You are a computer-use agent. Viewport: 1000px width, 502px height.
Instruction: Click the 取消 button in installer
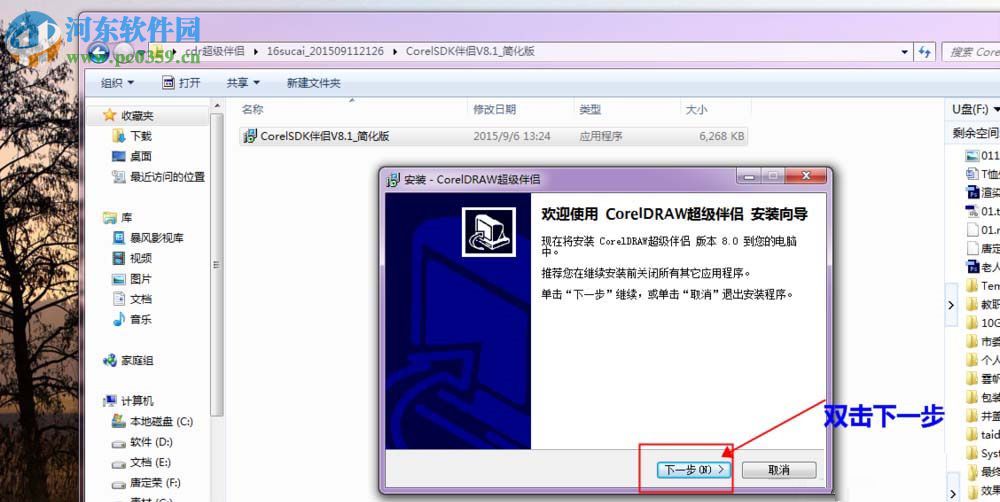tap(779, 469)
